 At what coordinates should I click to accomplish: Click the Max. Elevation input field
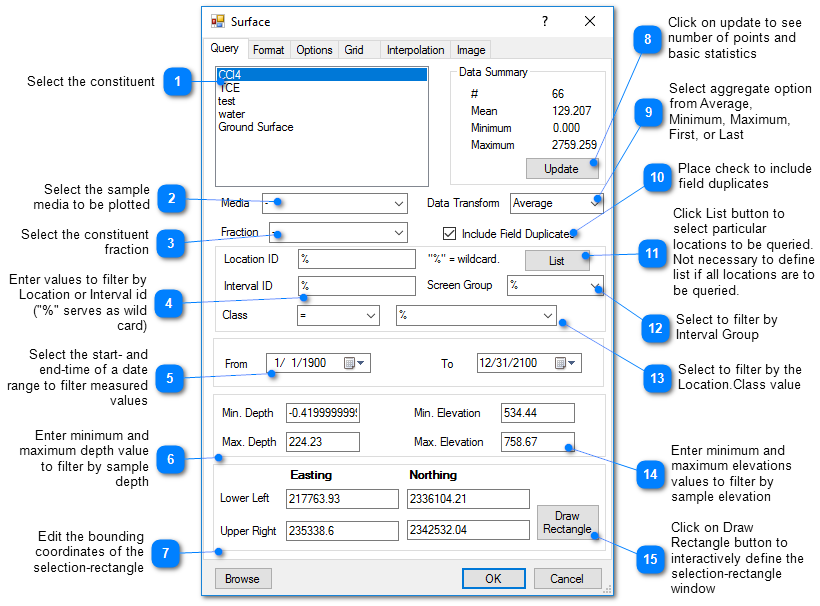537,442
